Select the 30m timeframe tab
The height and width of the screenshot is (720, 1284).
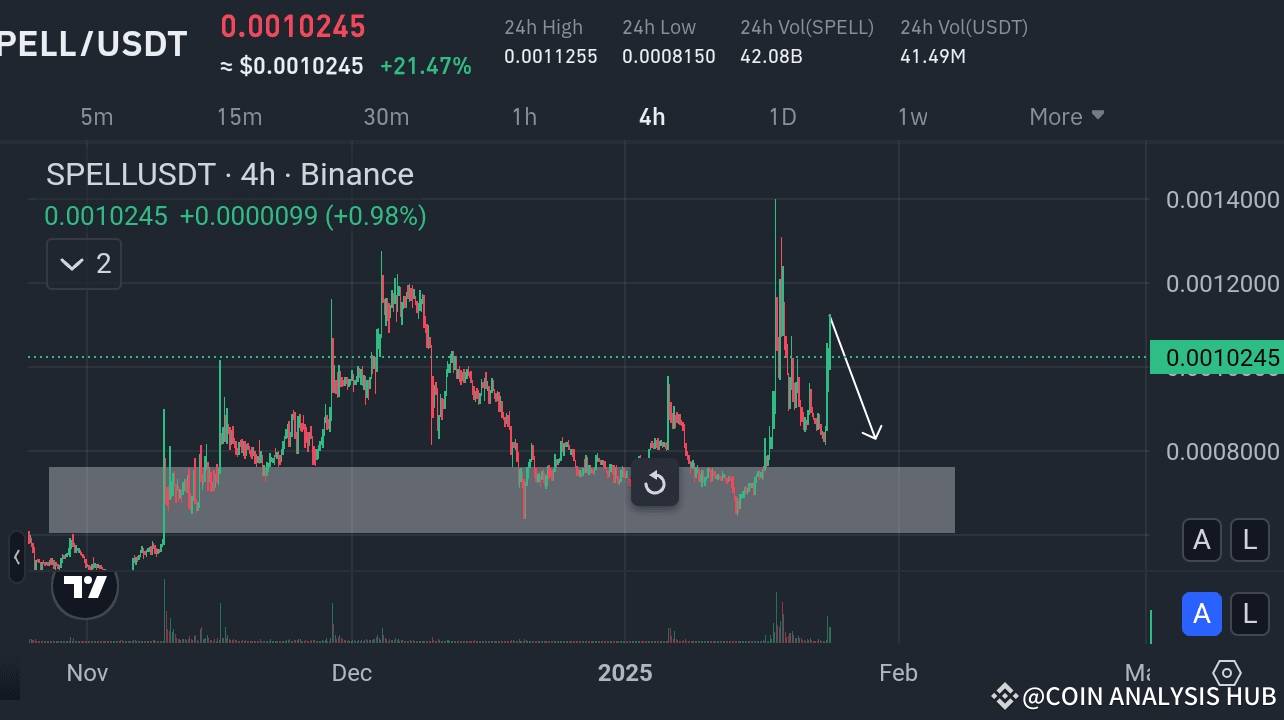pyautogui.click(x=386, y=117)
